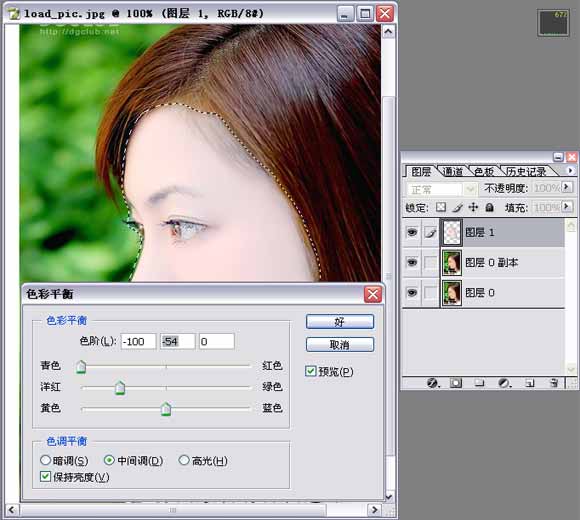Click the trash icon to delete layer

coord(554,383)
